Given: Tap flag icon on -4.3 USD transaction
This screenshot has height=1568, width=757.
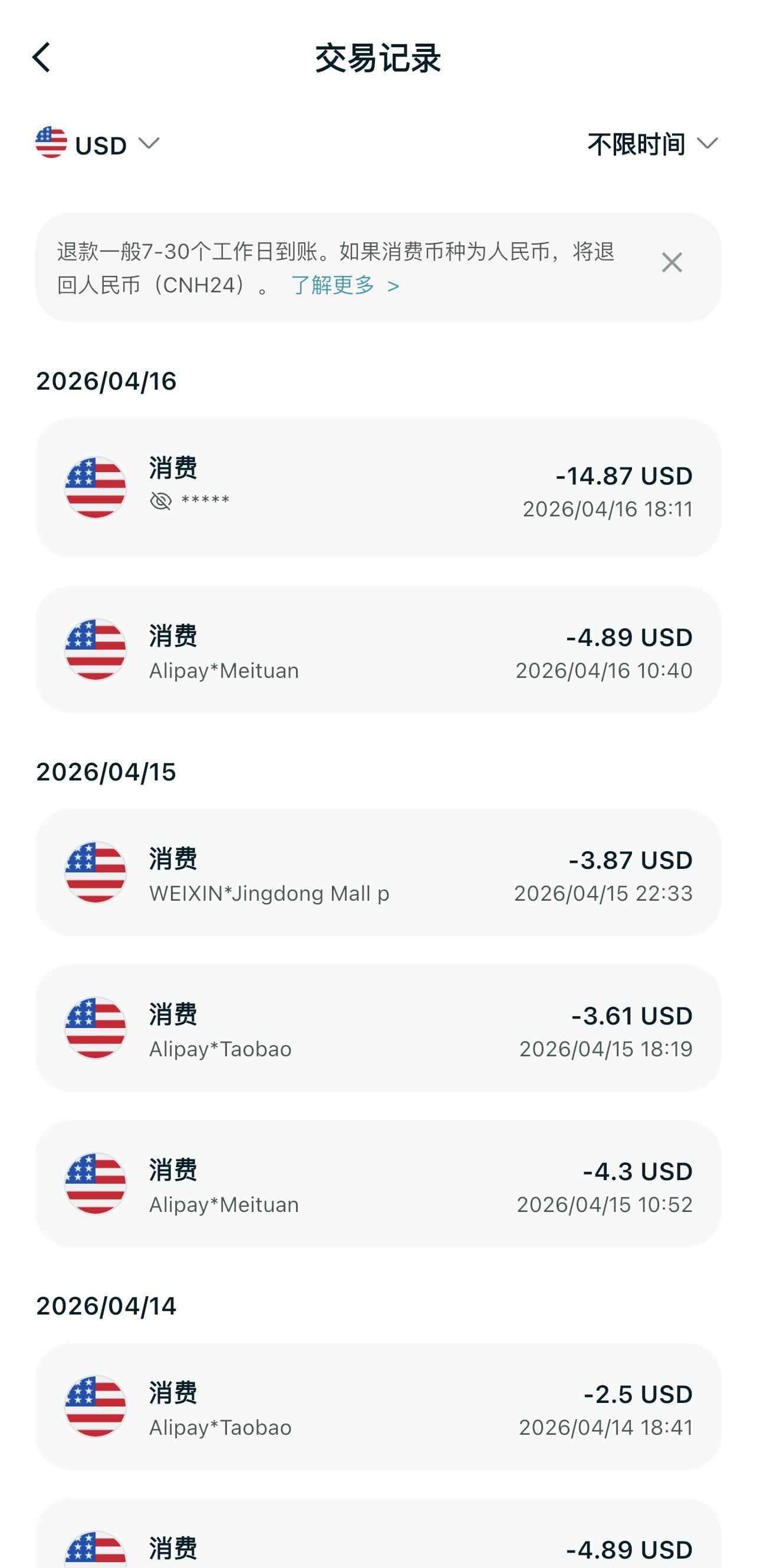Looking at the screenshot, I should (96, 1184).
